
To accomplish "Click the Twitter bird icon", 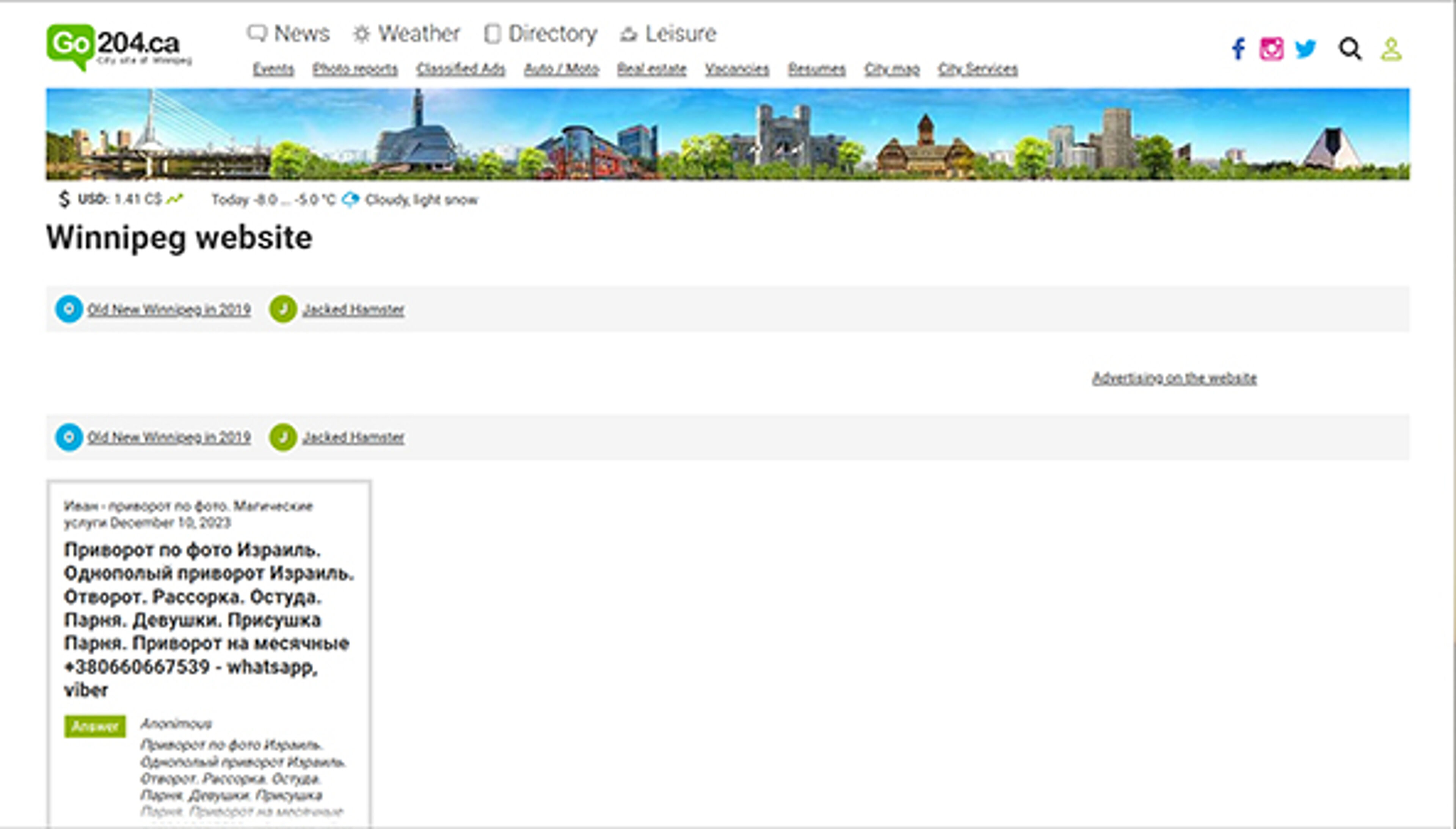I will click(x=1305, y=49).
